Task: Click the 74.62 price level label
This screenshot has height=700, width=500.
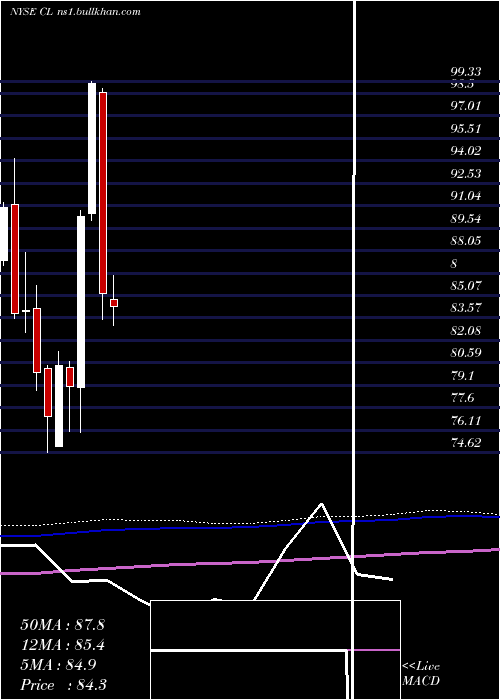Action: point(466,442)
